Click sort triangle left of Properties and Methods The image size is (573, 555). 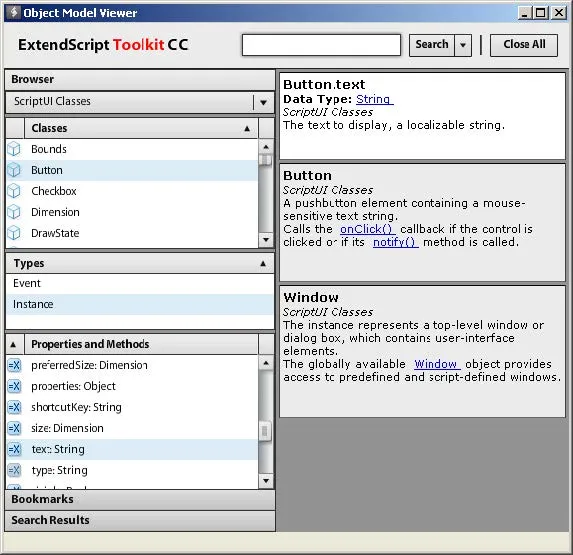pyautogui.click(x=13, y=344)
